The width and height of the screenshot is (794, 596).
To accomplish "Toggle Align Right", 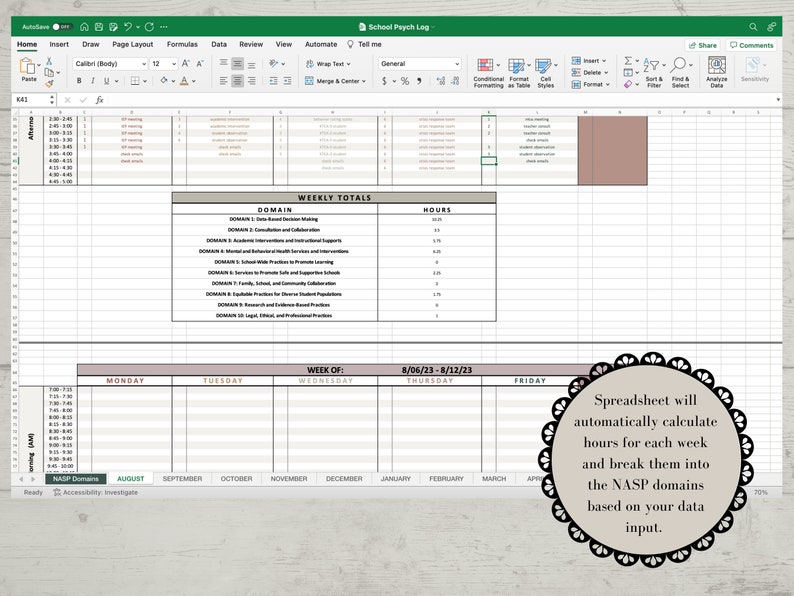I will [x=252, y=81].
